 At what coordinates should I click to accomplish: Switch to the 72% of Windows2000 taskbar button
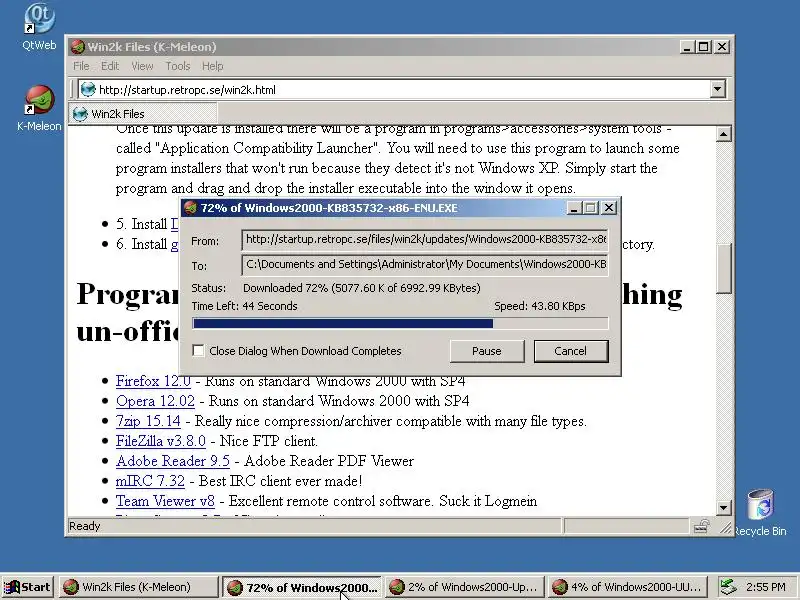[x=303, y=587]
